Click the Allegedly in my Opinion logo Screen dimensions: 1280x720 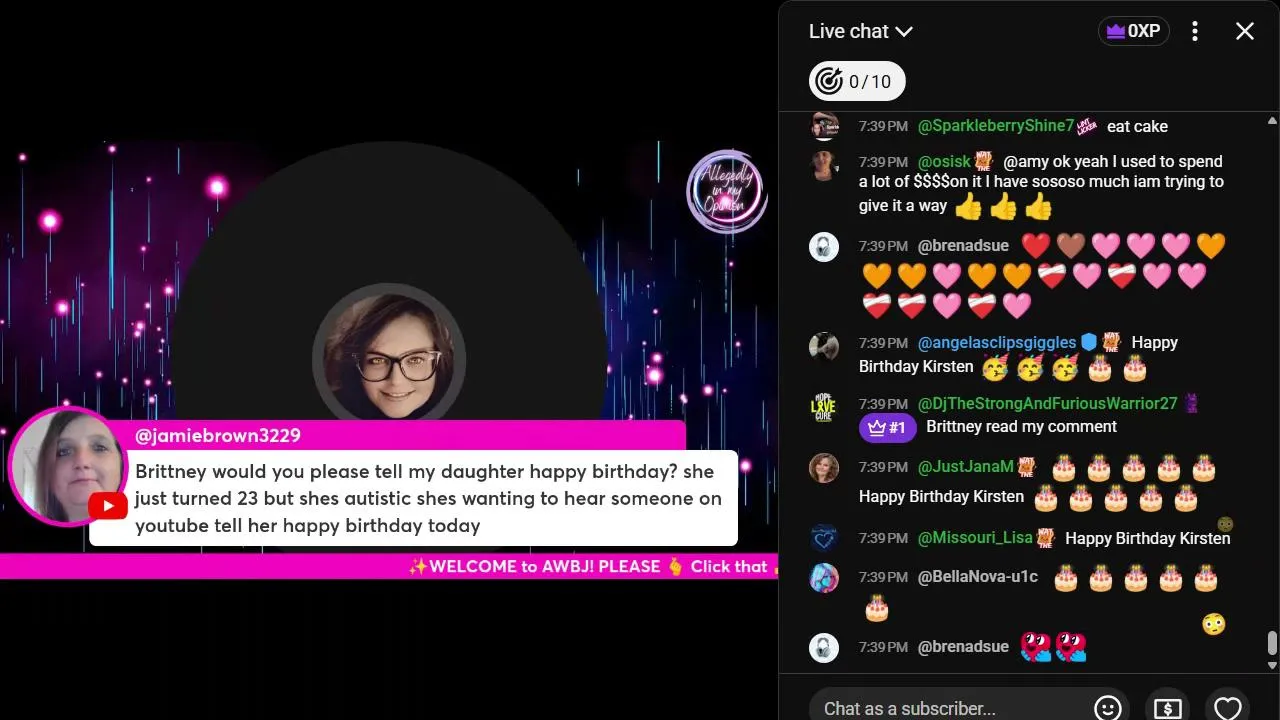726,191
